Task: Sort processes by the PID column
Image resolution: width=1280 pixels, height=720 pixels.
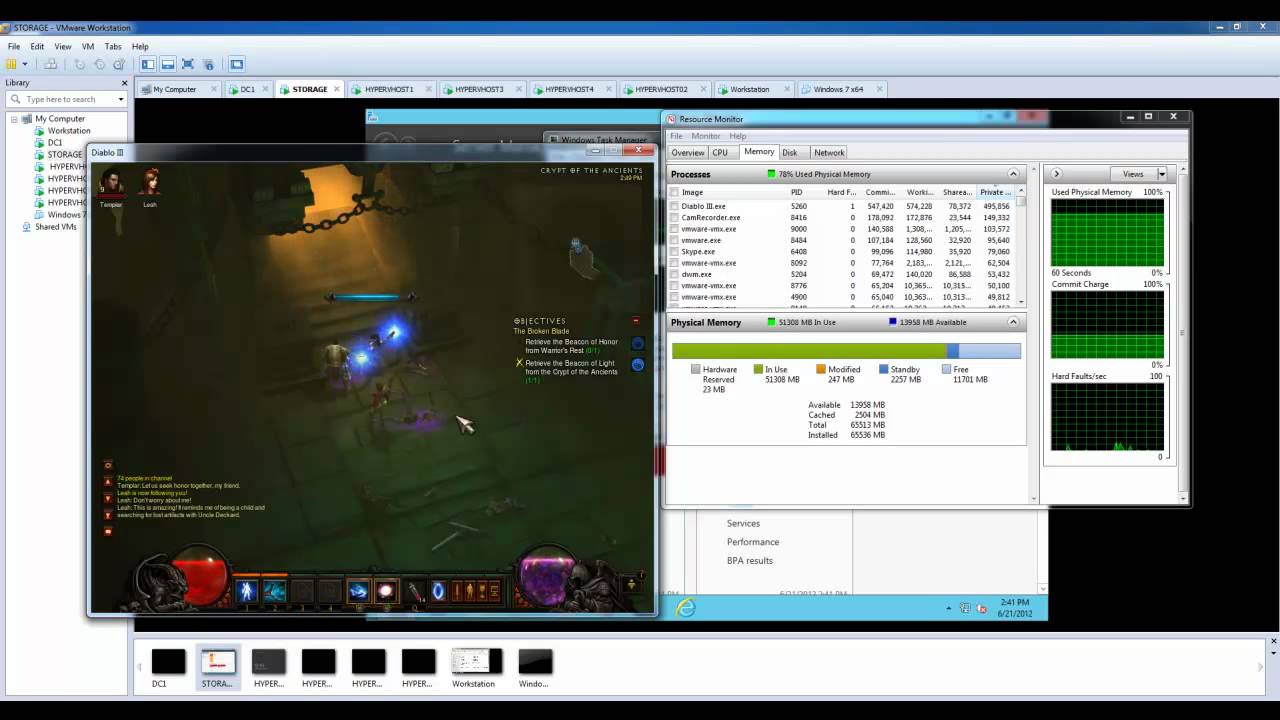Action: pos(797,192)
